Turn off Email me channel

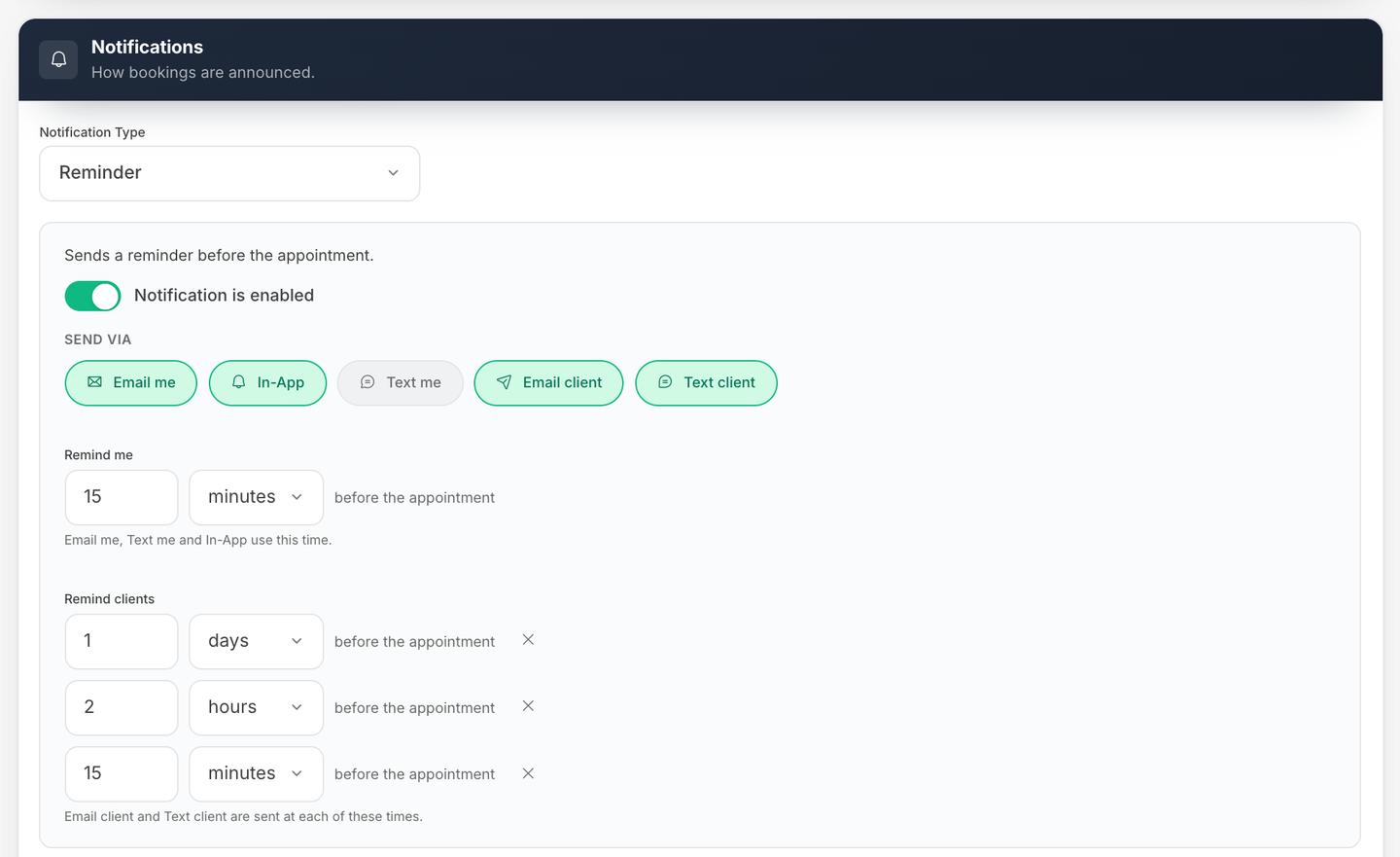(x=131, y=383)
